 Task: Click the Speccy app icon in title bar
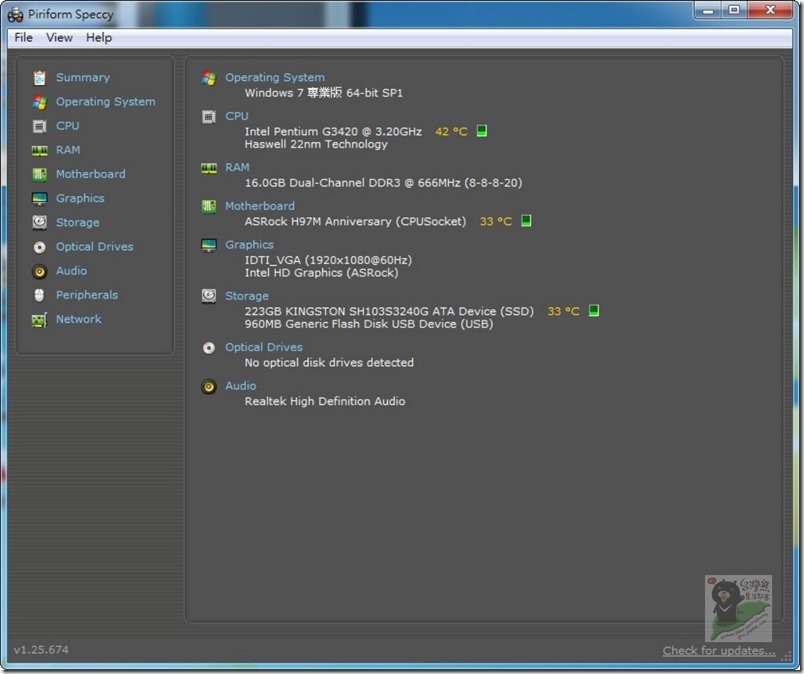tap(15, 14)
